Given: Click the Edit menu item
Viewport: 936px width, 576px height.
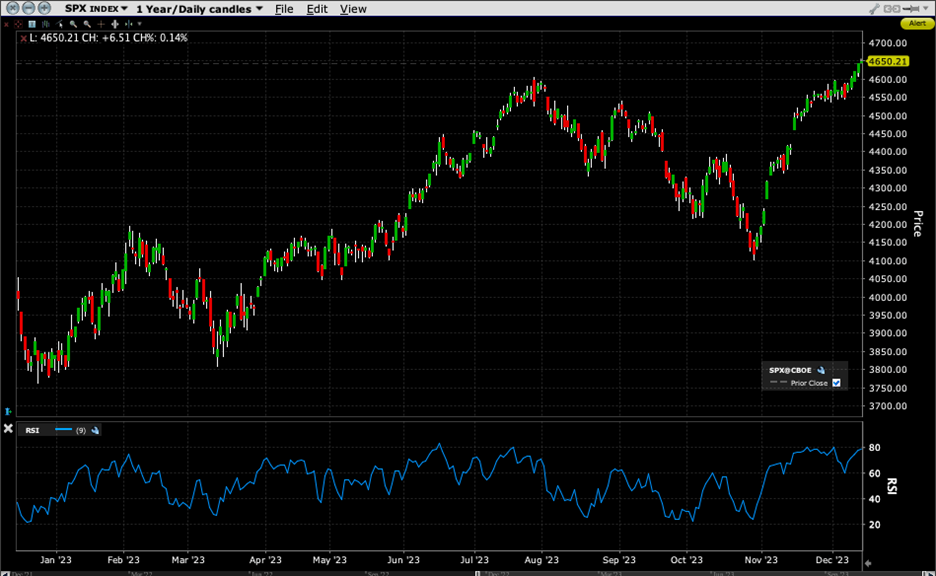Looking at the screenshot, I should 317,8.
